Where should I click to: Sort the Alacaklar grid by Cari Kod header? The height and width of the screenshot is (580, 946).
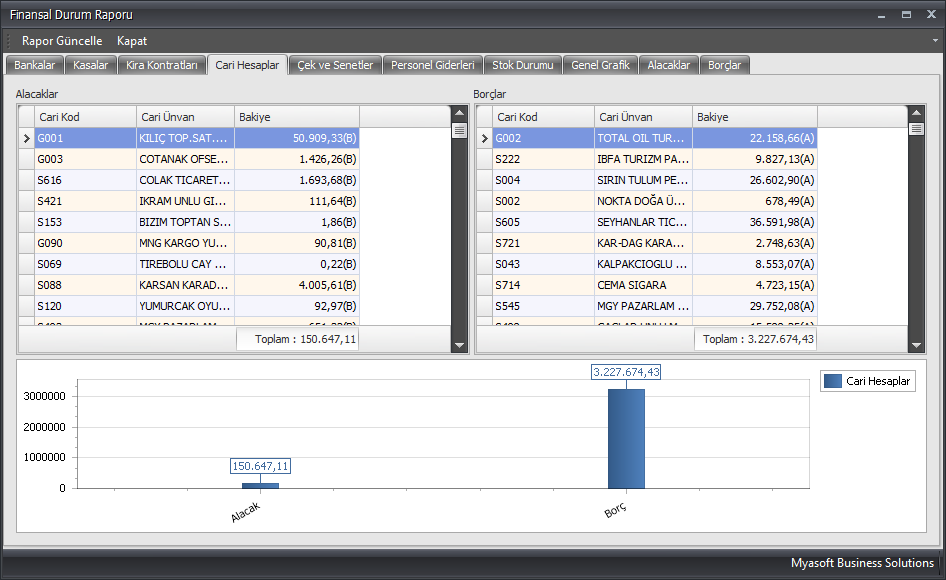86,117
